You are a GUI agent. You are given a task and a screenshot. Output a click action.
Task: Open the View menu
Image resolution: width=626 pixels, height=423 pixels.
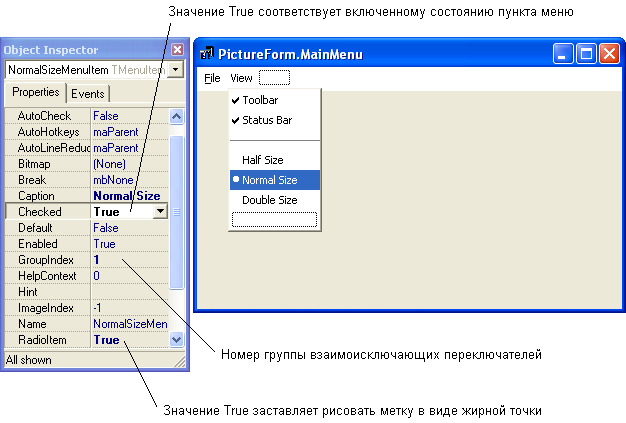(241, 78)
